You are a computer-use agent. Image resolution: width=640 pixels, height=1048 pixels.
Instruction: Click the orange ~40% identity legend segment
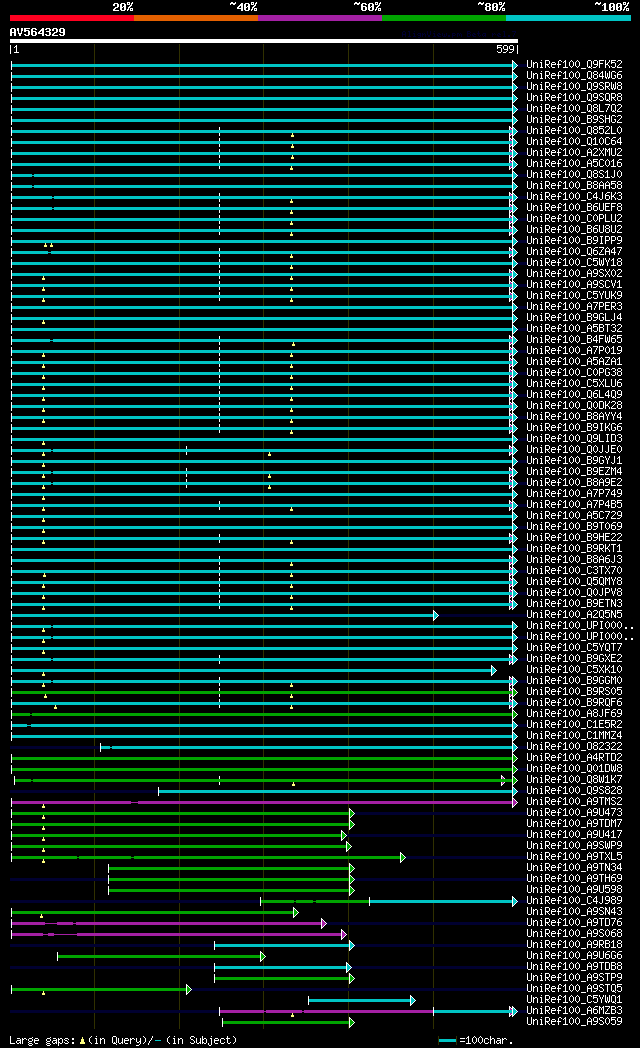click(x=196, y=18)
